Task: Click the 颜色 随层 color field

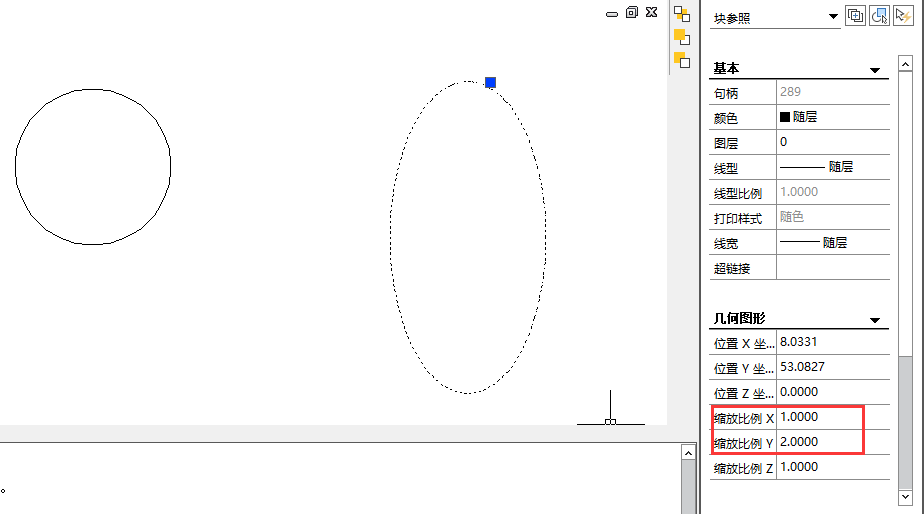Action: pyautogui.click(x=832, y=117)
